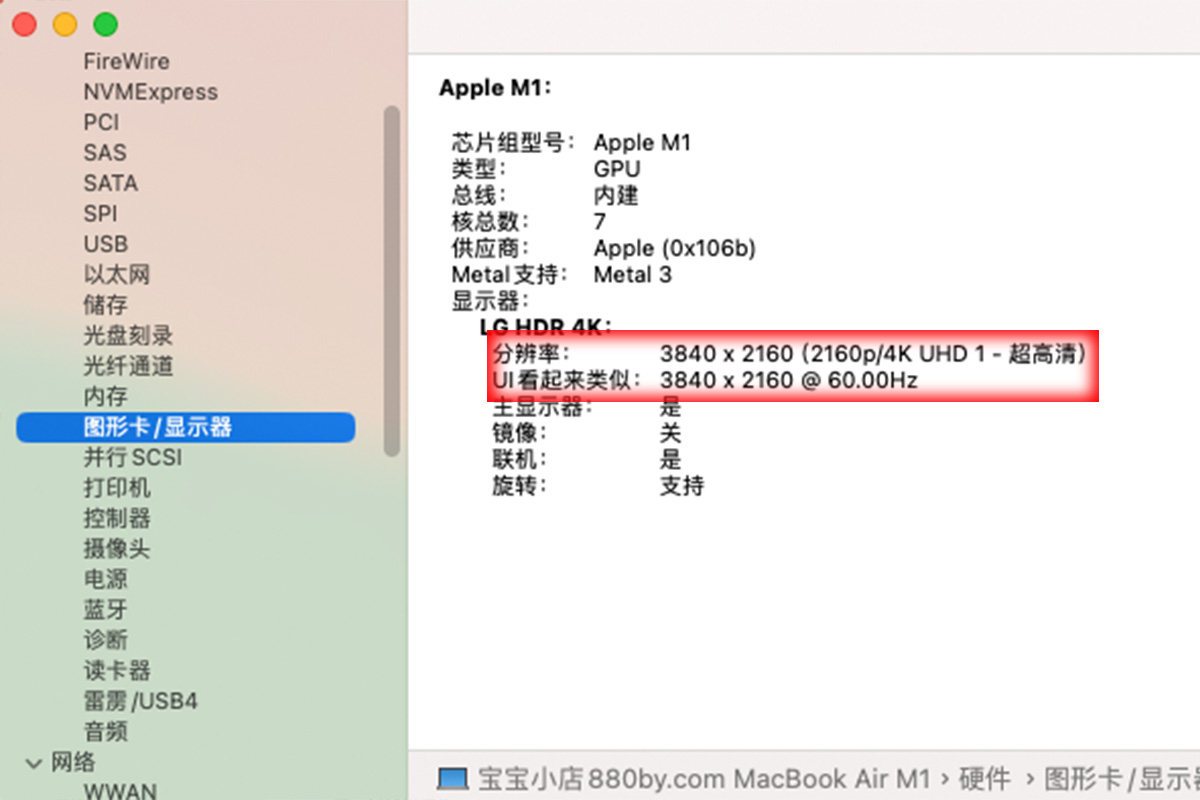Click the computer icon in path bar
The width and height of the screenshot is (1200, 800).
pyautogui.click(x=453, y=778)
